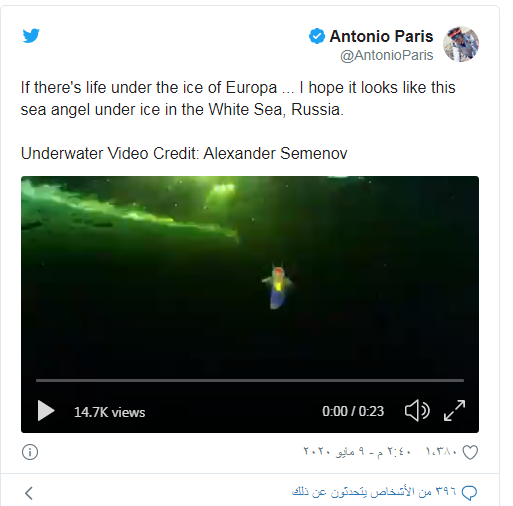
Task: Click the sea angel in the video frame
Action: click(x=277, y=287)
